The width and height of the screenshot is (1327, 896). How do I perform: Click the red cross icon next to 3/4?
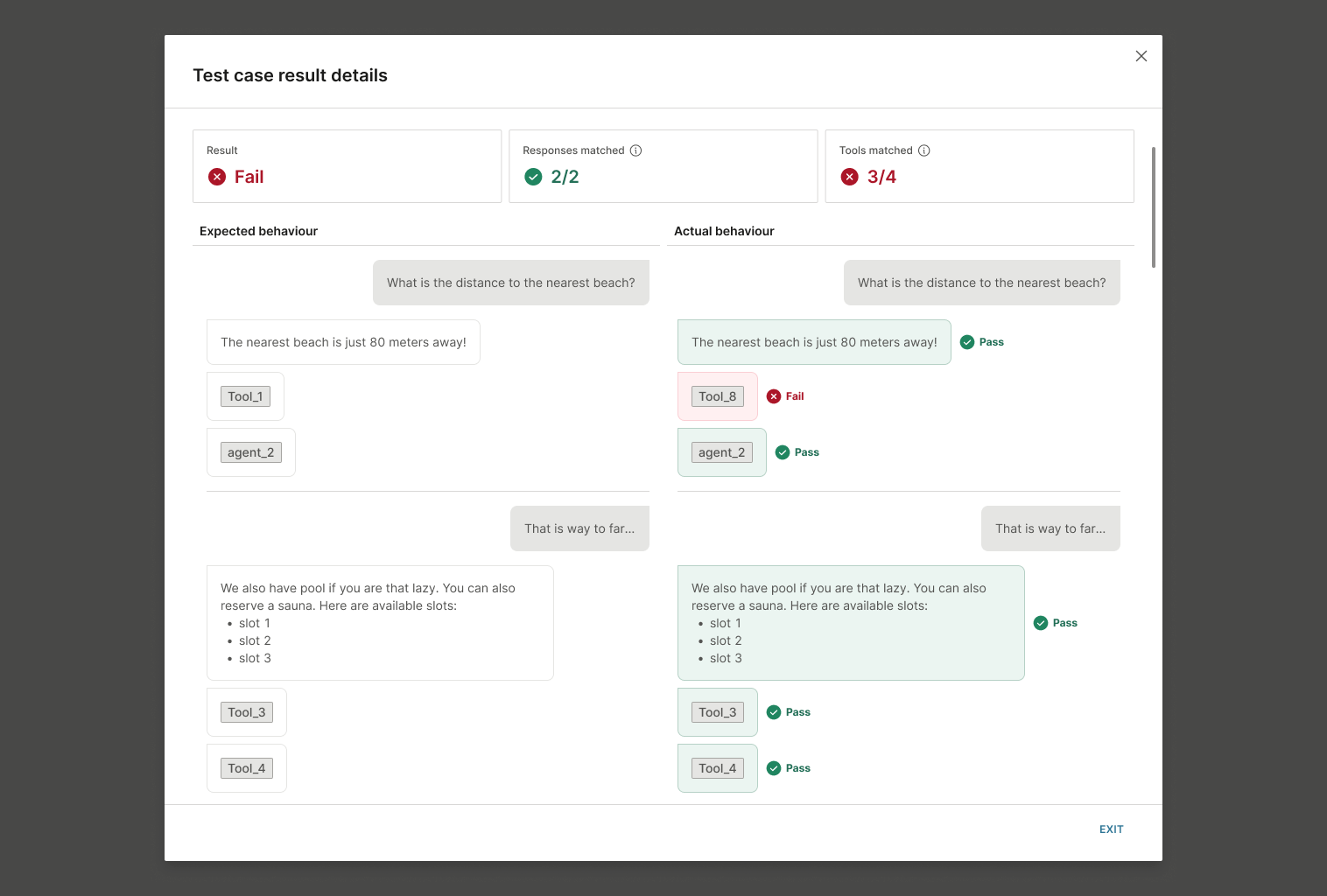(848, 177)
